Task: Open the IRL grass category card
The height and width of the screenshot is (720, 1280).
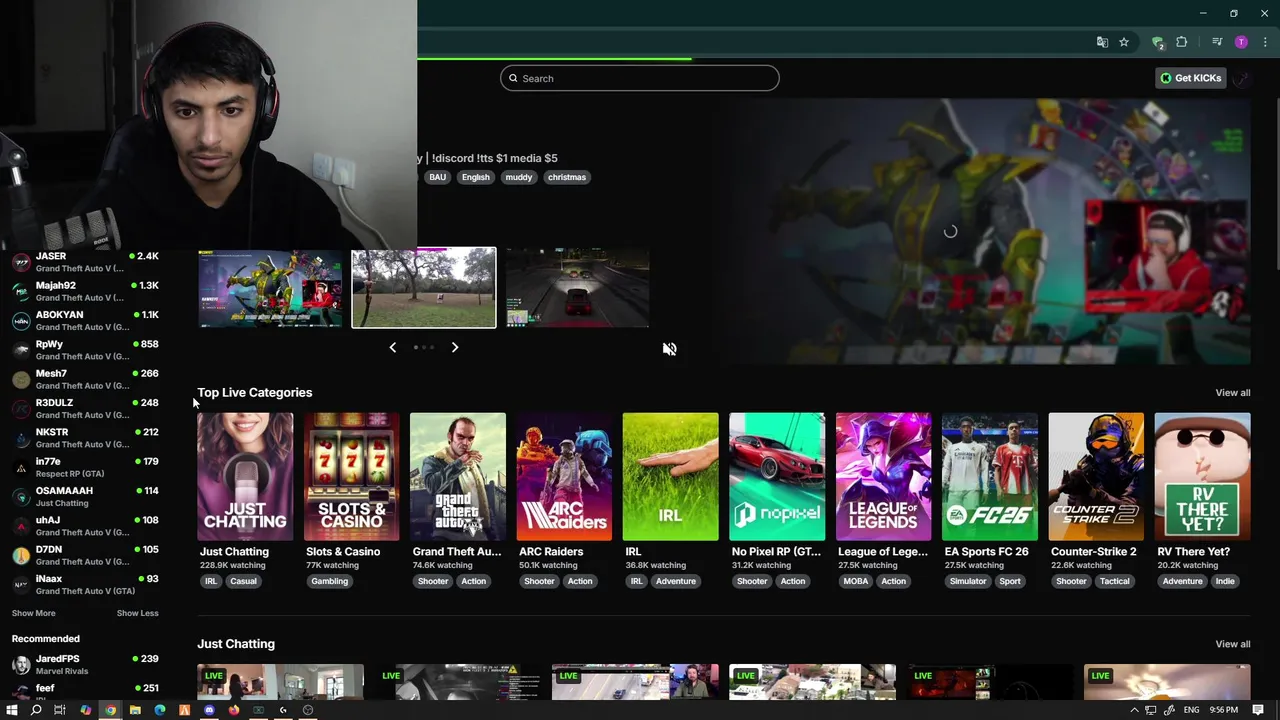Action: [670, 477]
